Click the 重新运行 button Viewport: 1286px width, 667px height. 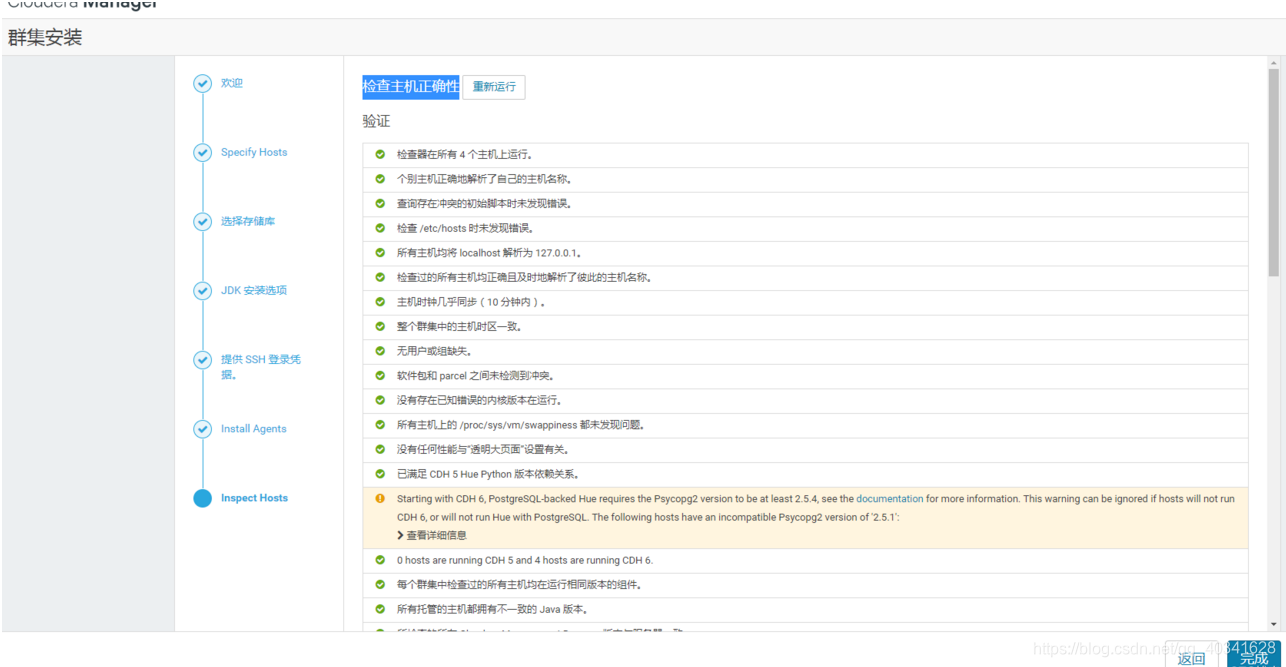(494, 87)
